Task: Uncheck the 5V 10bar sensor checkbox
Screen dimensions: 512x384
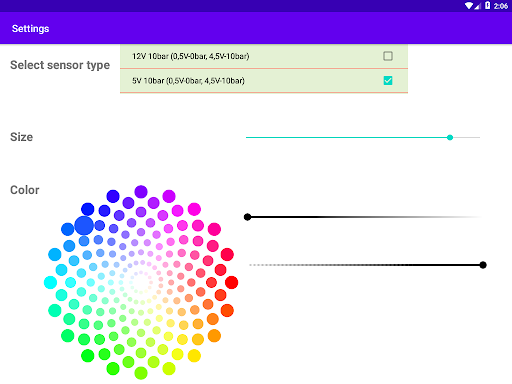Action: [388, 80]
